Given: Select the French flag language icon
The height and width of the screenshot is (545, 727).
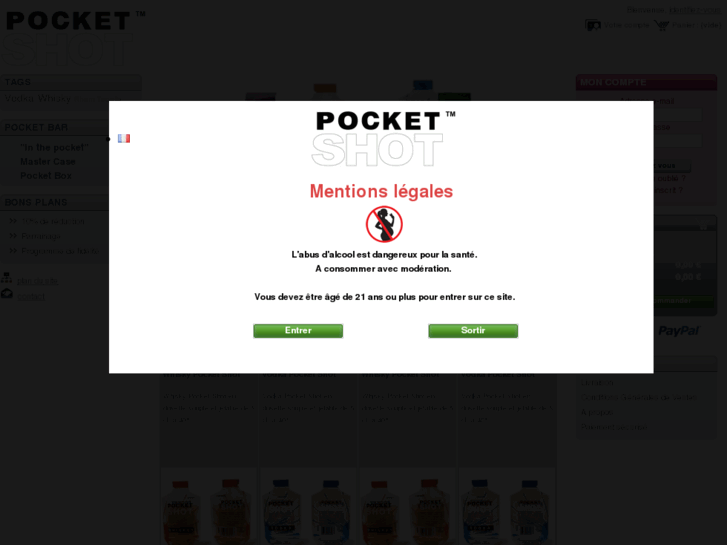Looking at the screenshot, I should coord(124,139).
